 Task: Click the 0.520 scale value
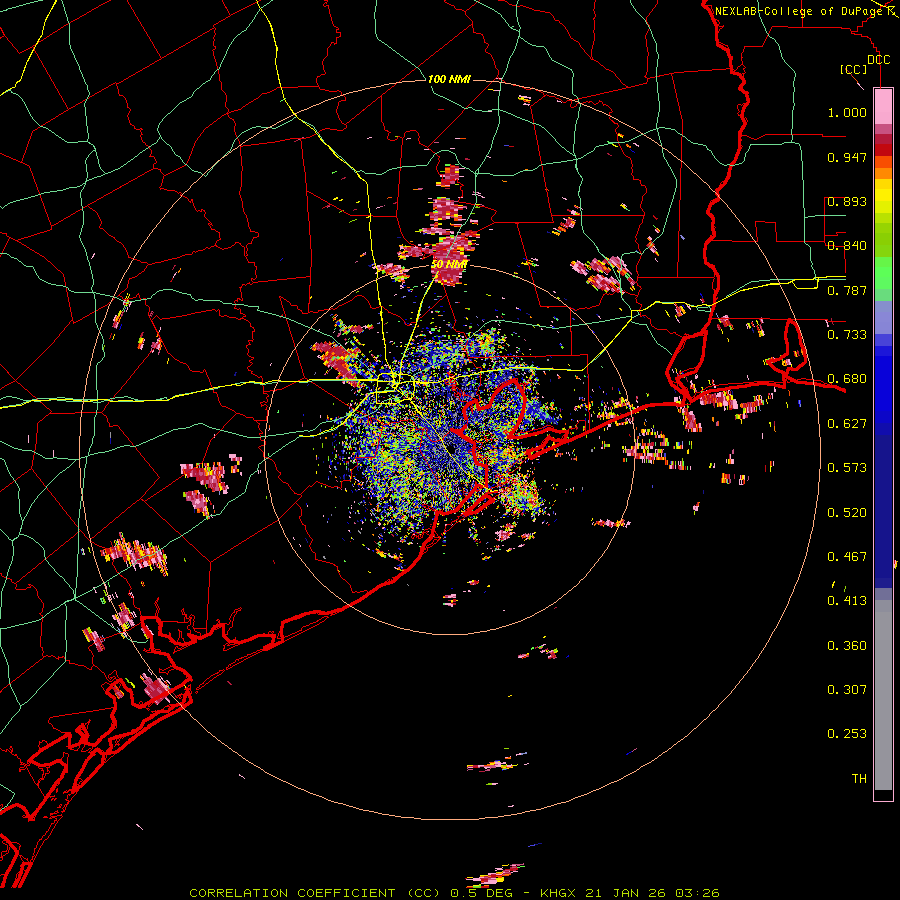847,513
